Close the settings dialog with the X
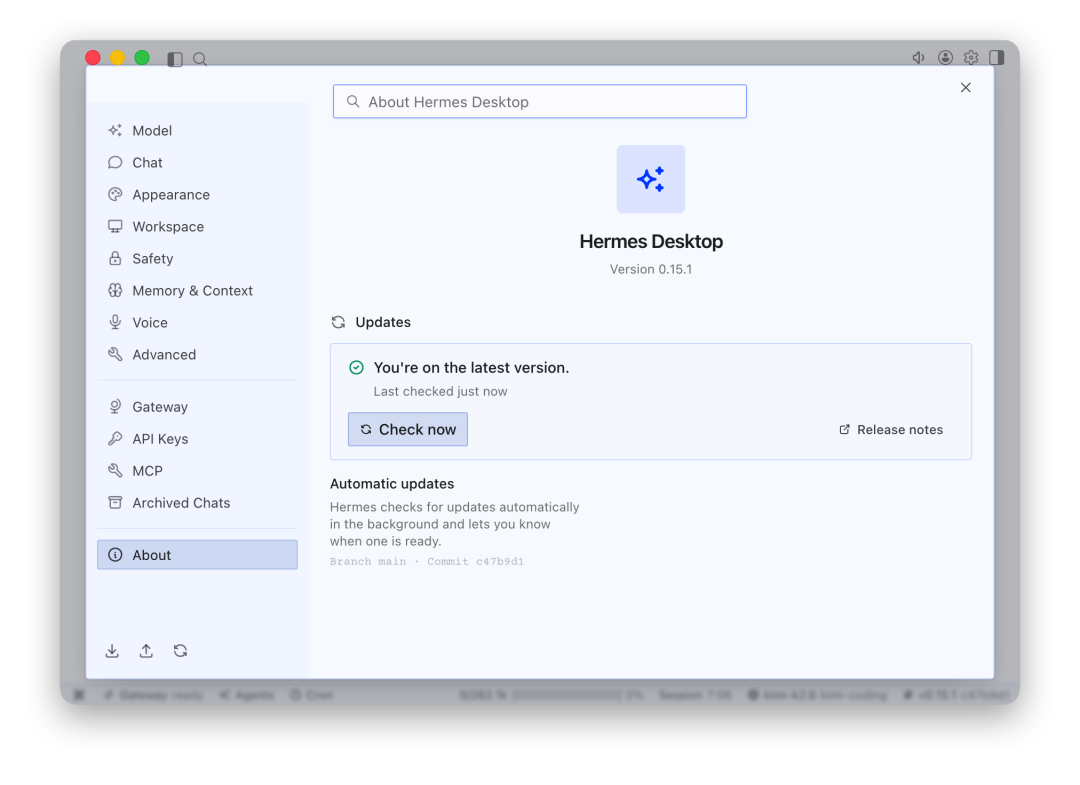This screenshot has height=785, width=1080. pyautogui.click(x=966, y=87)
